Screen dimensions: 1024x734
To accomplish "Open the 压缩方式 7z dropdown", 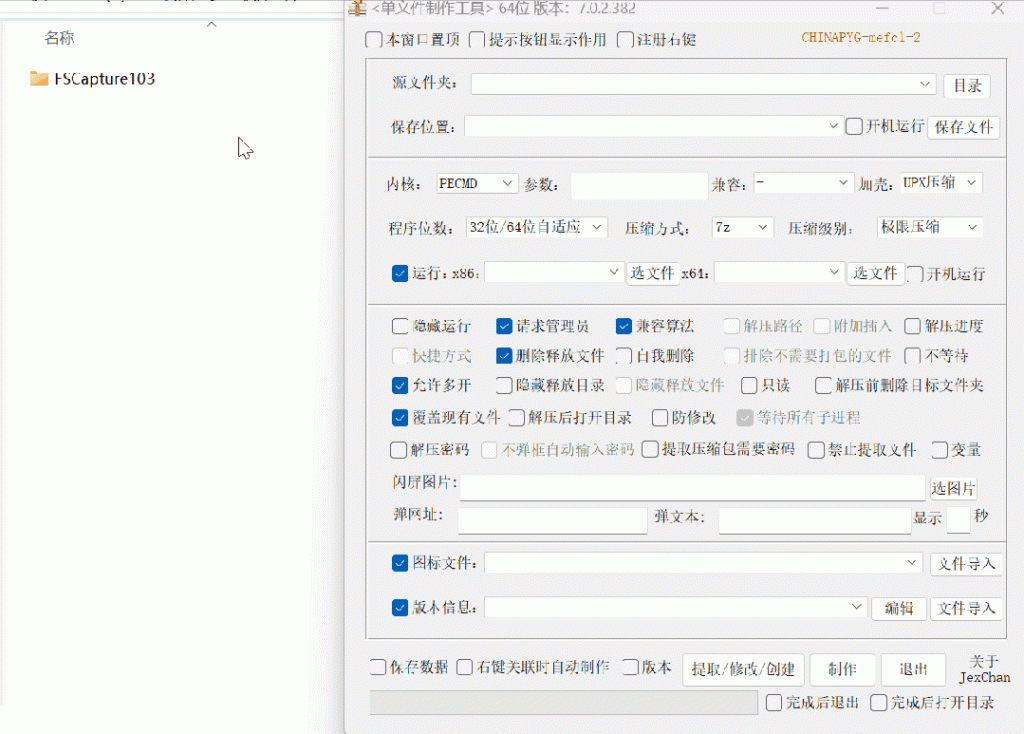I will [742, 227].
